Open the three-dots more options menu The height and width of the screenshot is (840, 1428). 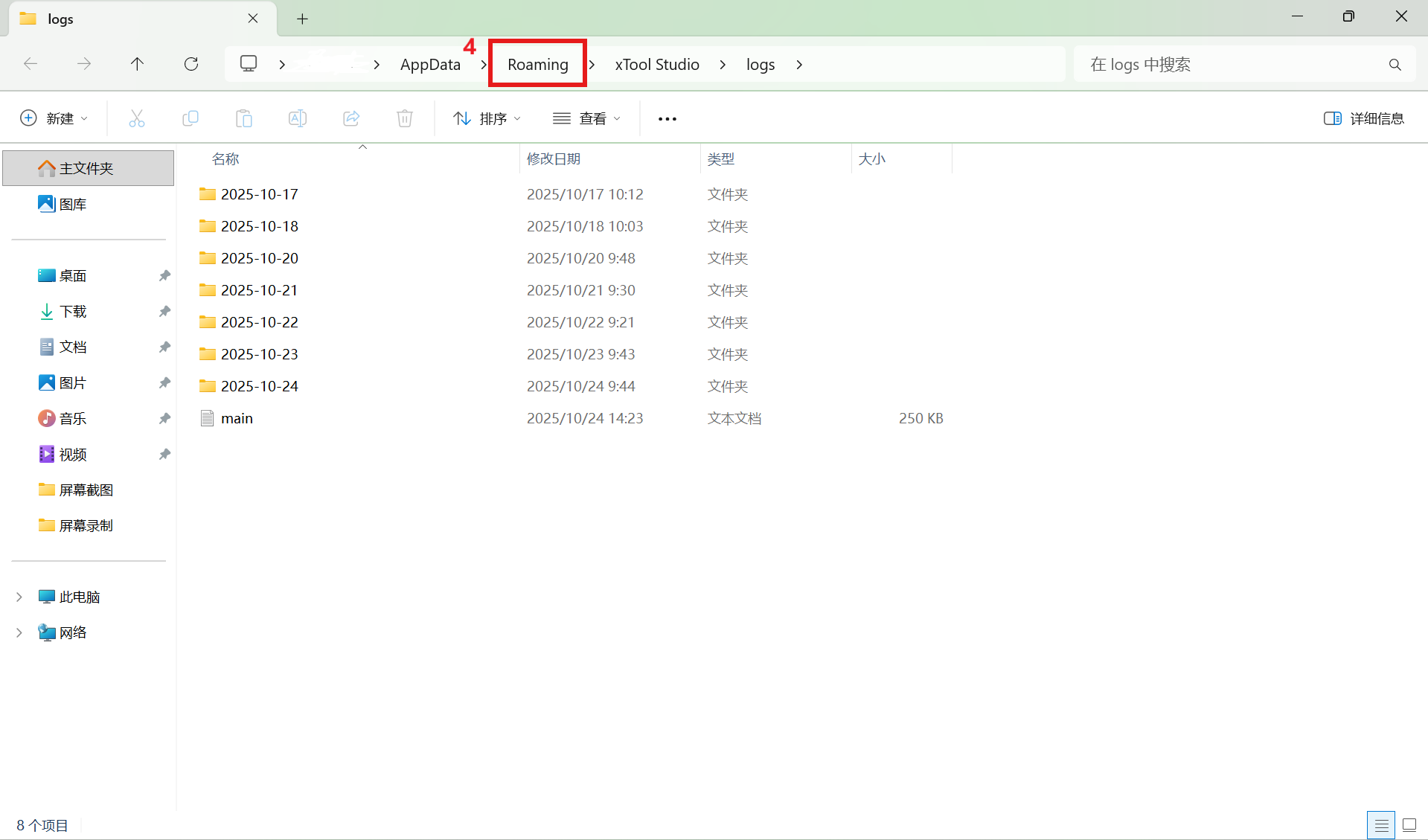click(x=667, y=119)
